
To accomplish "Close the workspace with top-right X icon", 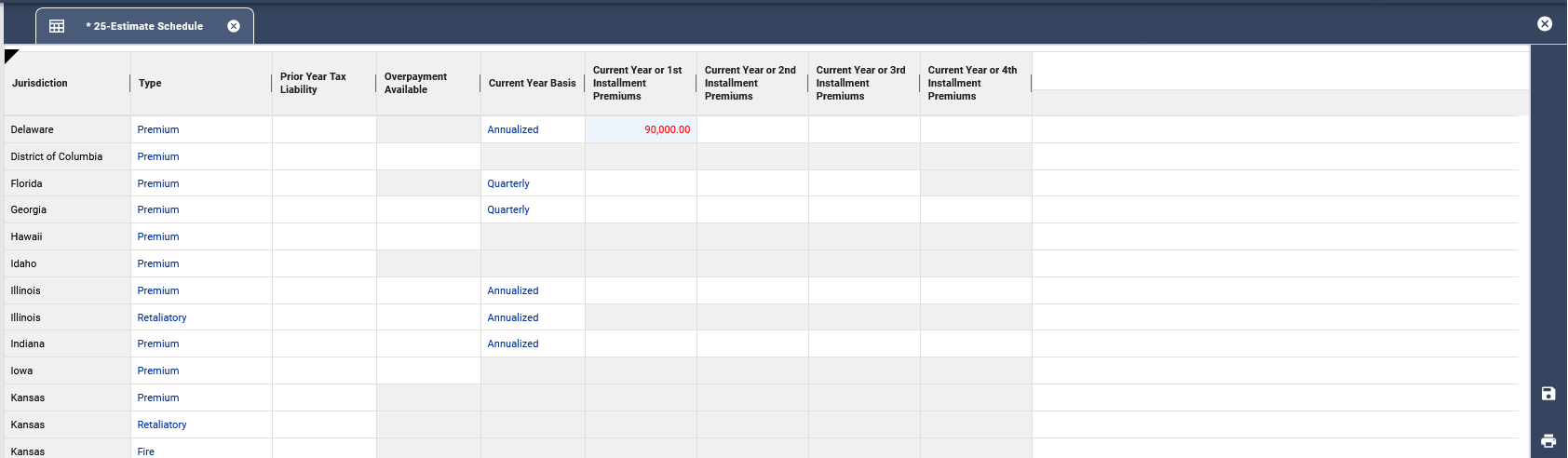I will pos(1545,24).
